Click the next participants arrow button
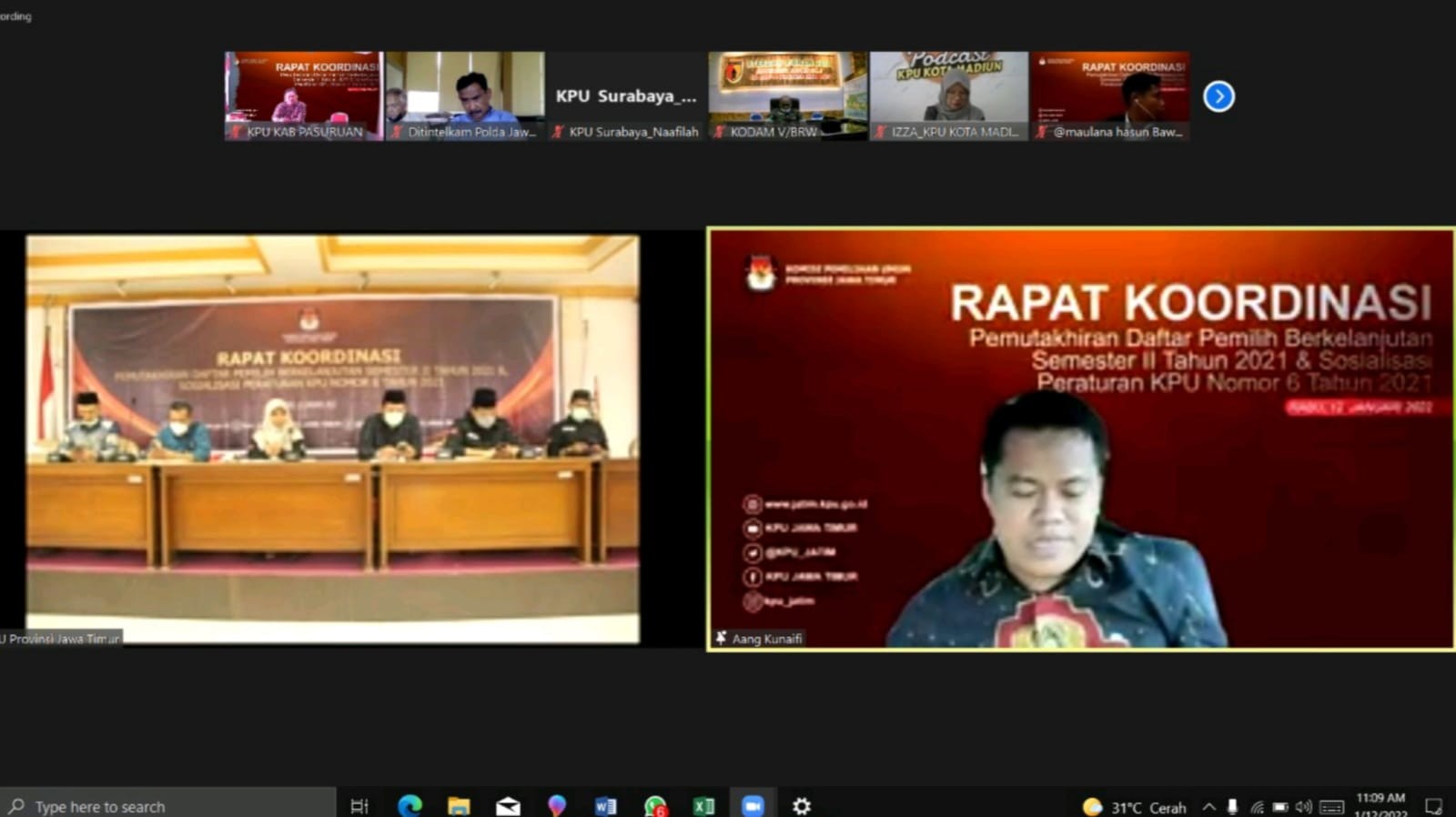Viewport: 1456px width, 817px height. tap(1218, 96)
